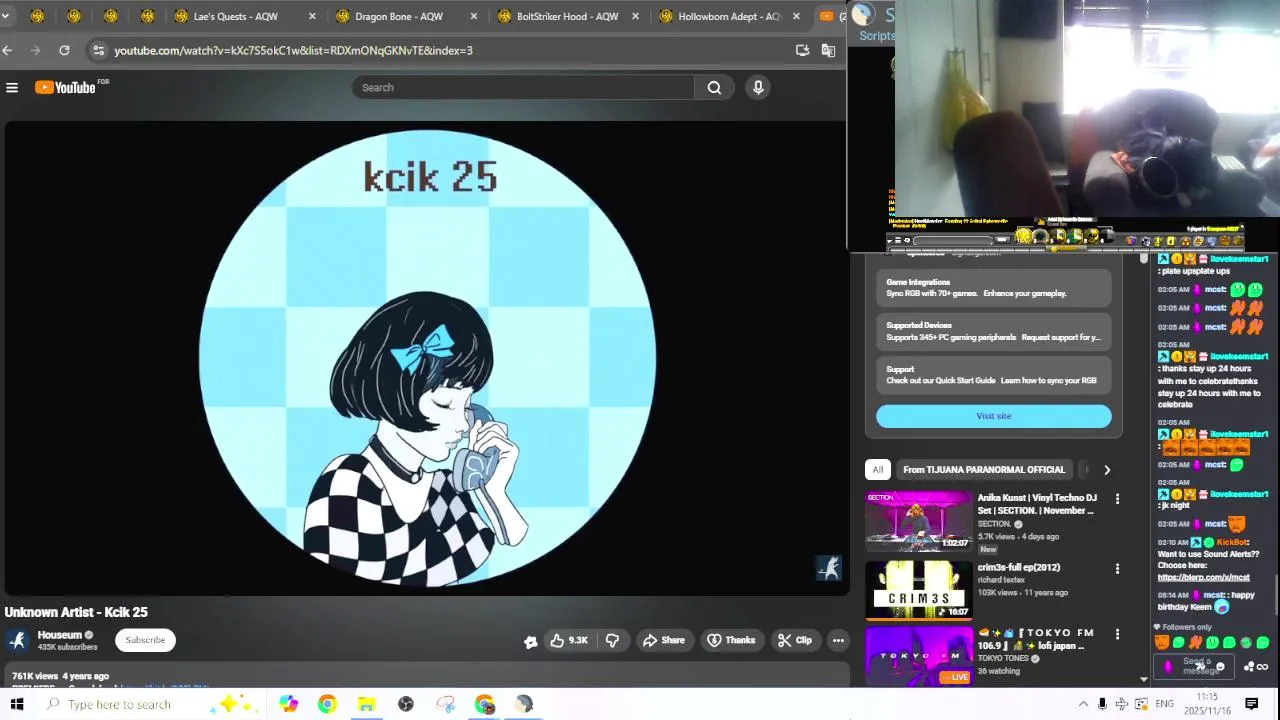The image size is (1280, 720).
Task: Select From TIJUANA PARANORMAL OFFICIAL chip
Action: tap(984, 469)
